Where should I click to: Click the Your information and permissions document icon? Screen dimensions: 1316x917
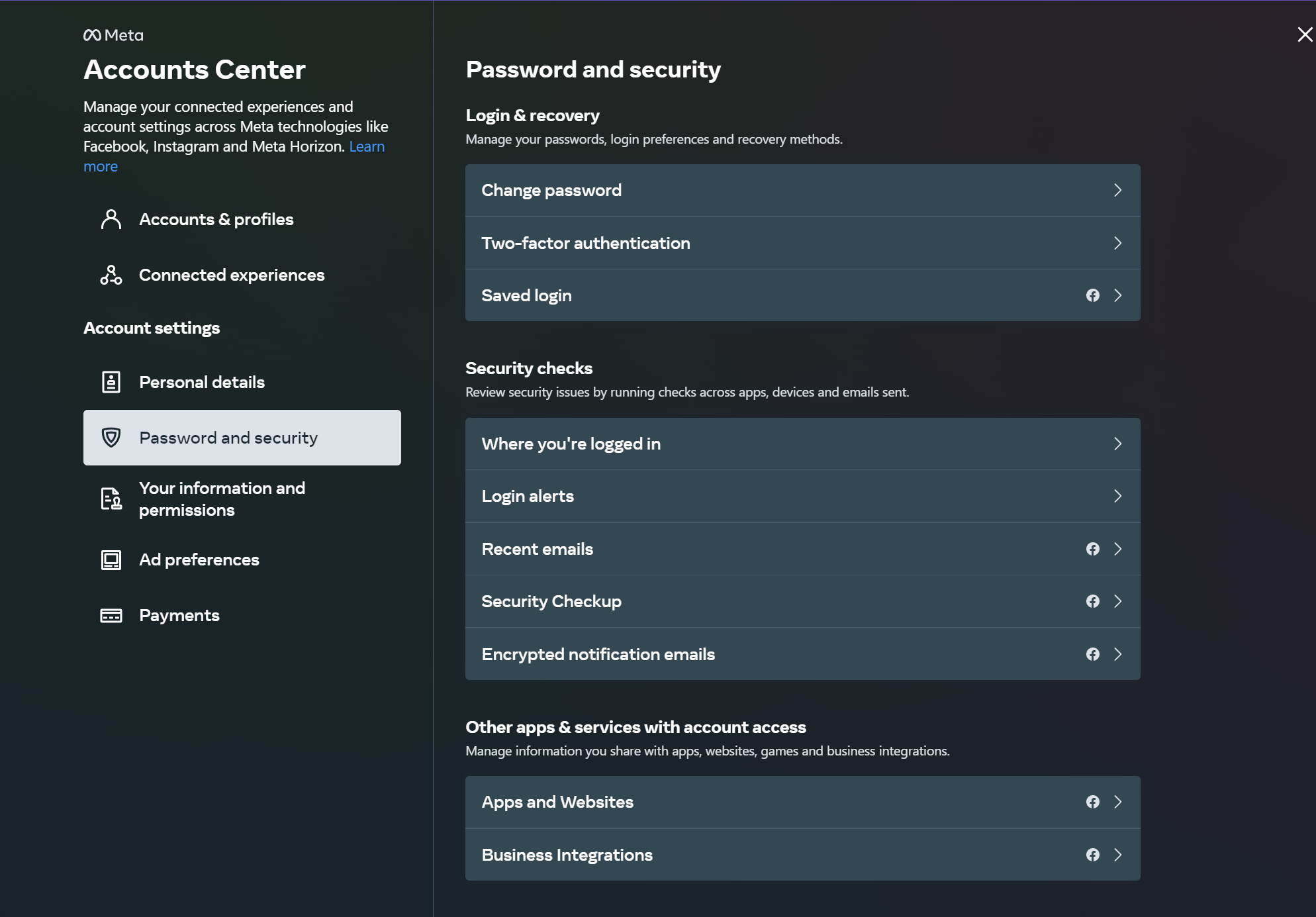click(x=111, y=499)
